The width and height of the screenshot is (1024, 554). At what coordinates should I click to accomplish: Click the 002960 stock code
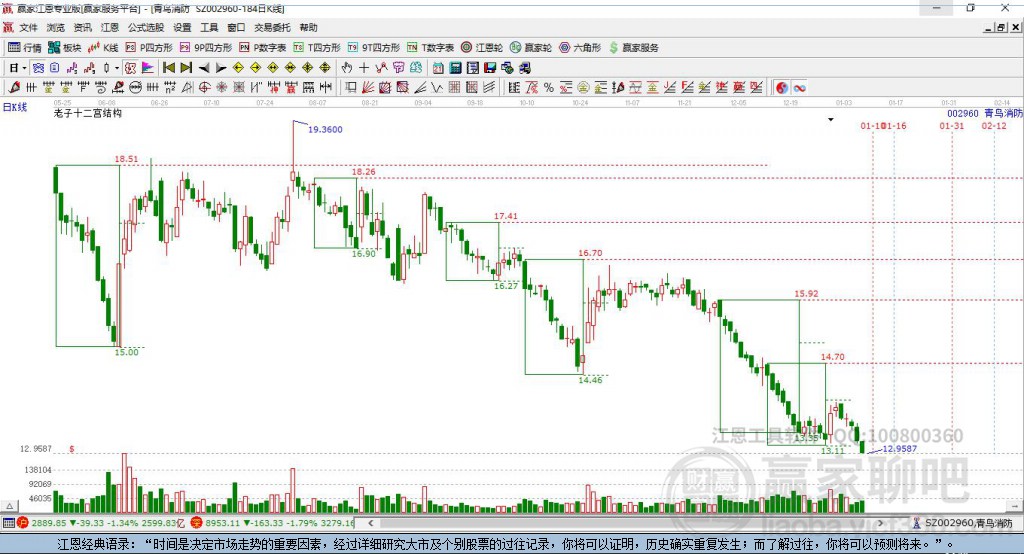pyautogui.click(x=963, y=114)
